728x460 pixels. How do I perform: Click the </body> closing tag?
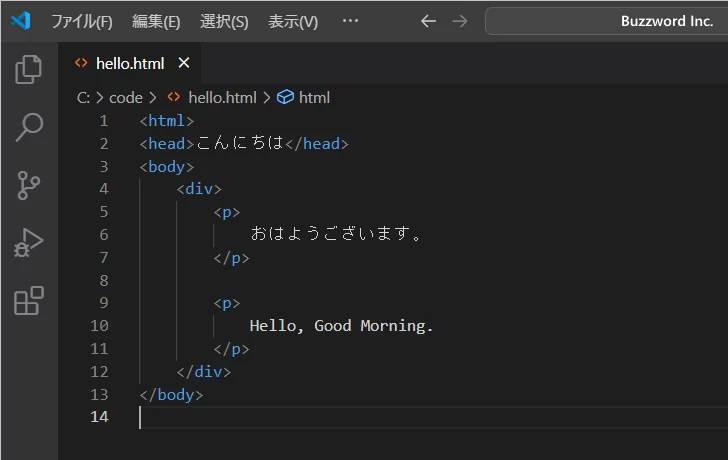(171, 395)
